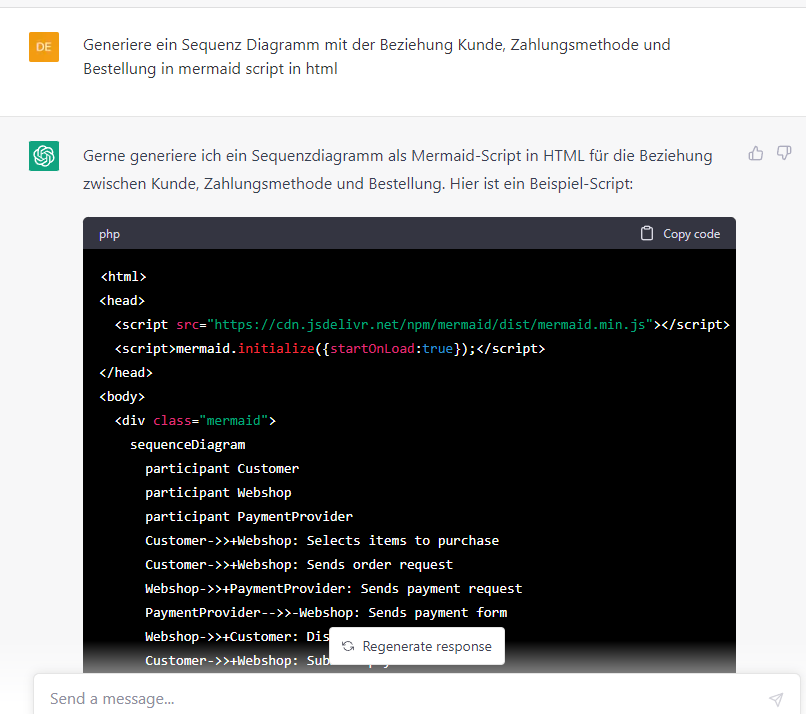Viewport: 806px width, 714px height.
Task: Click the green ChatGPT logo avatar
Action: (x=44, y=156)
